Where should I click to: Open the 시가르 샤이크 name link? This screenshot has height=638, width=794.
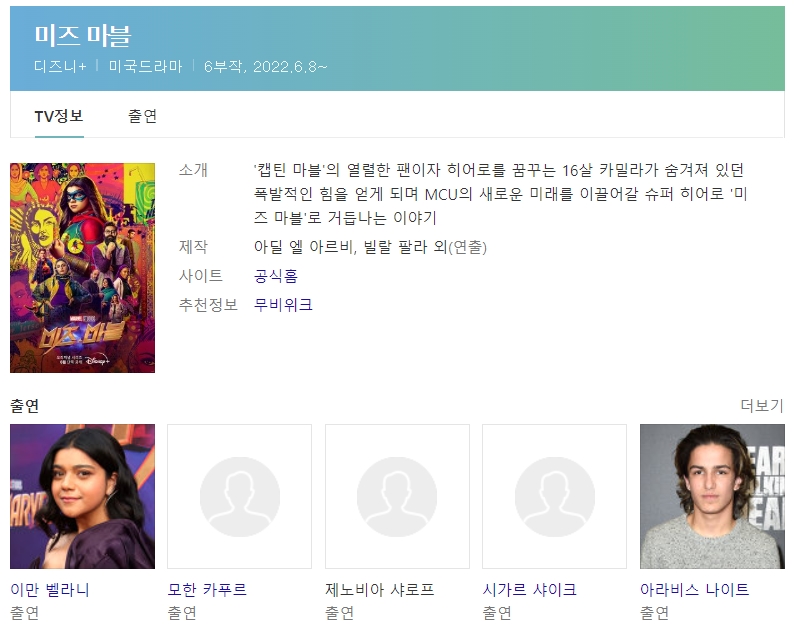pyautogui.click(x=529, y=589)
